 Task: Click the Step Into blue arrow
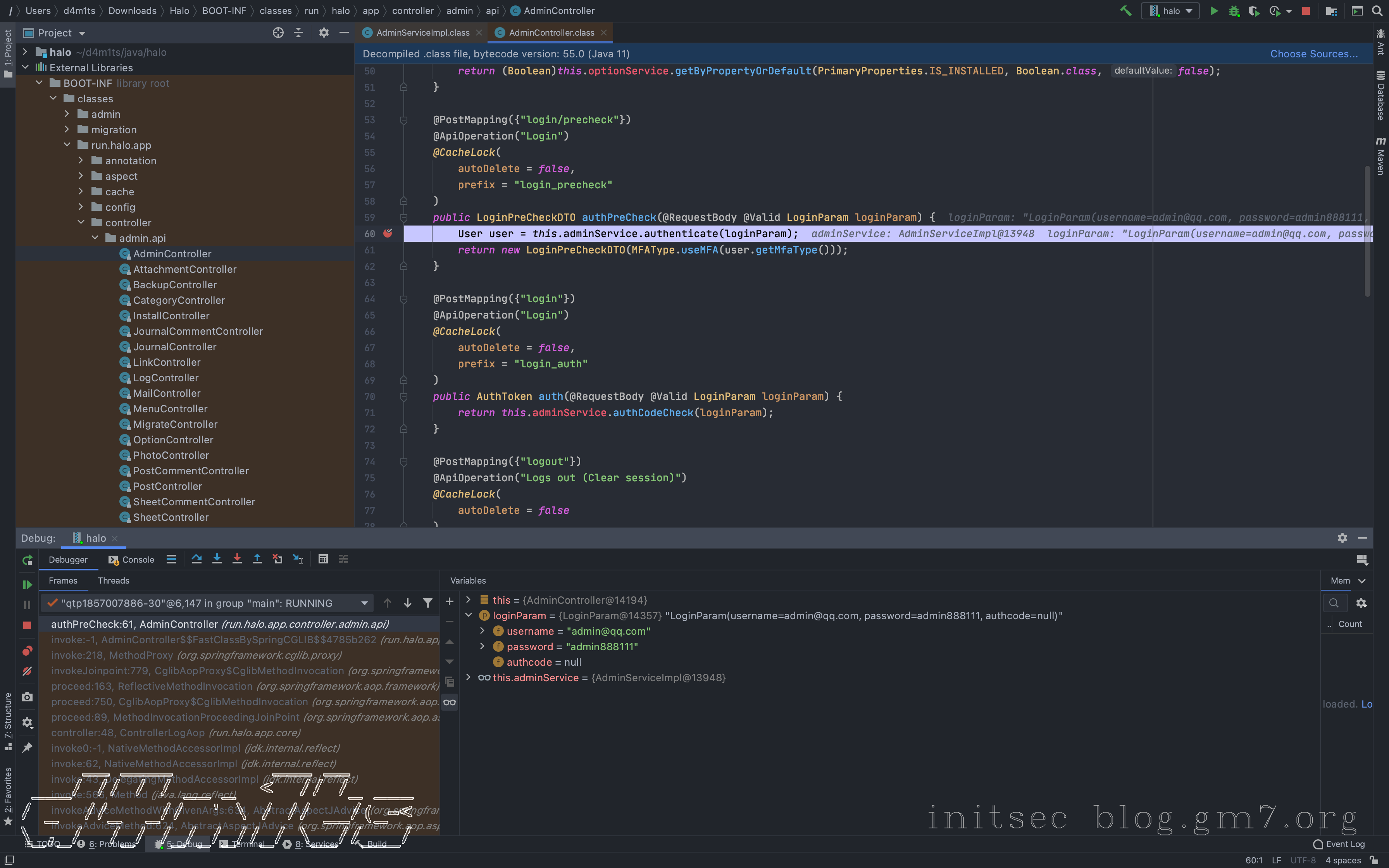click(216, 559)
